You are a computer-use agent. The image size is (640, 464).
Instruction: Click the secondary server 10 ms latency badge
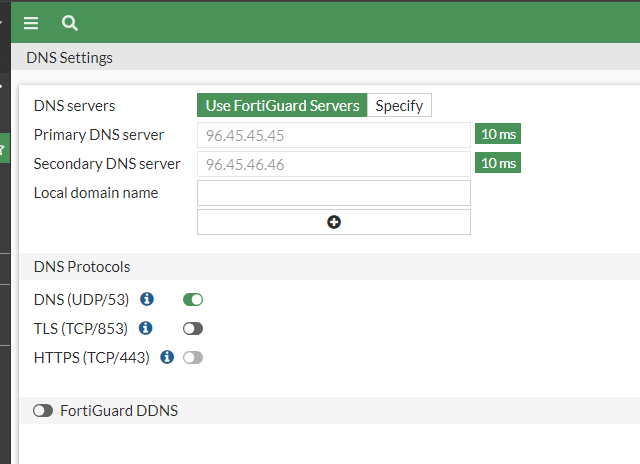[498, 164]
